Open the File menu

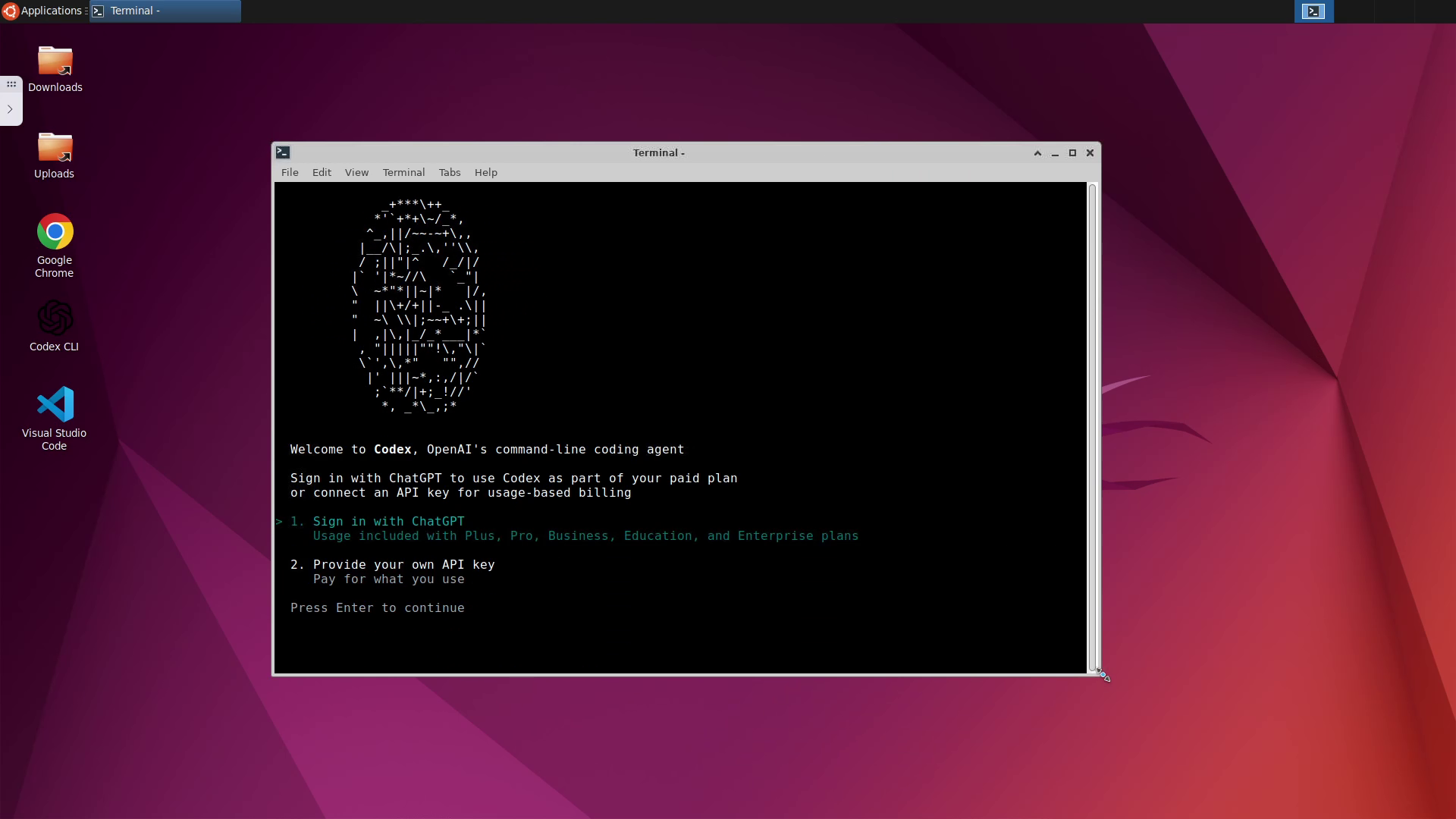290,173
